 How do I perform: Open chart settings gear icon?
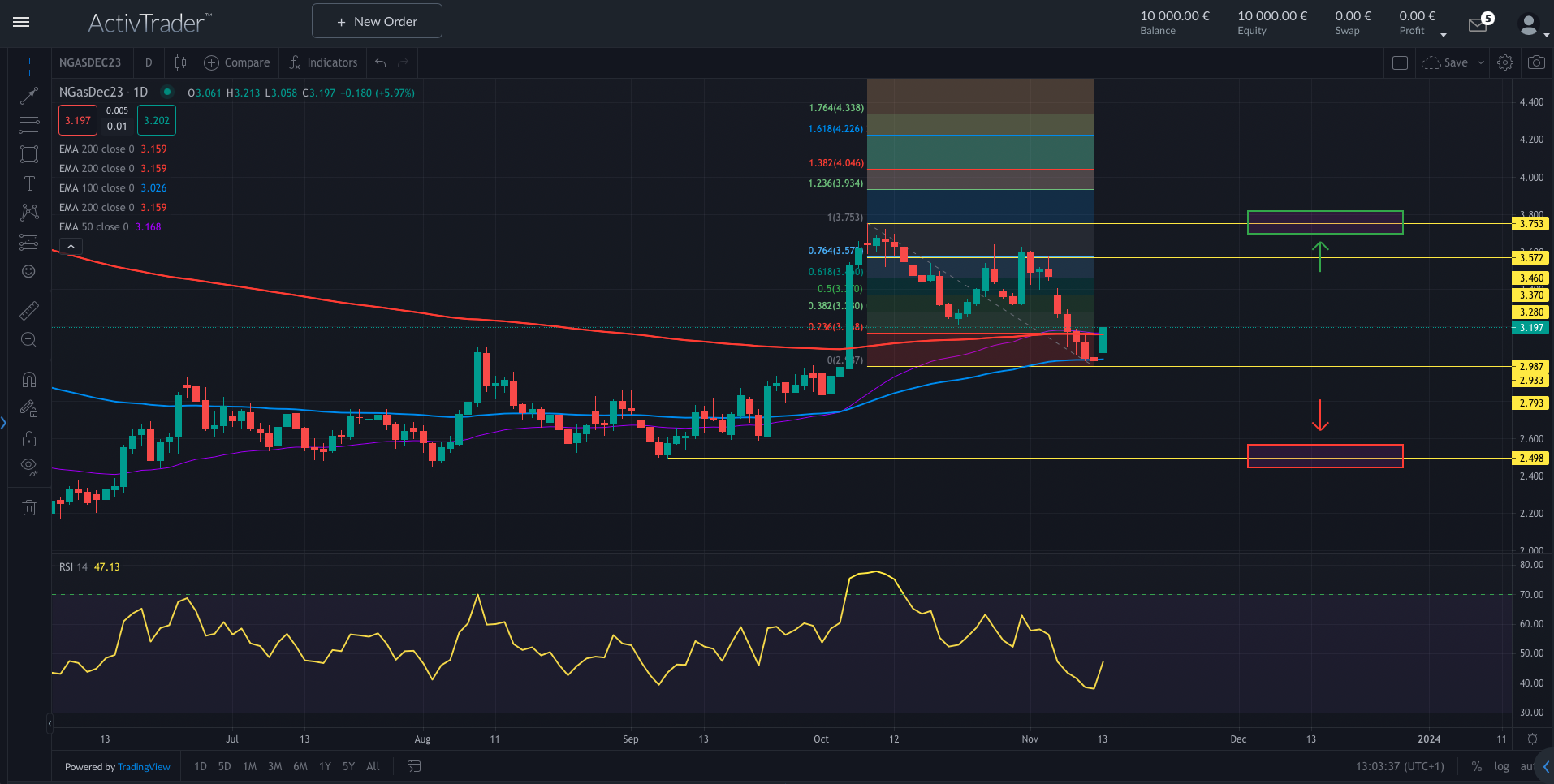pos(1505,62)
